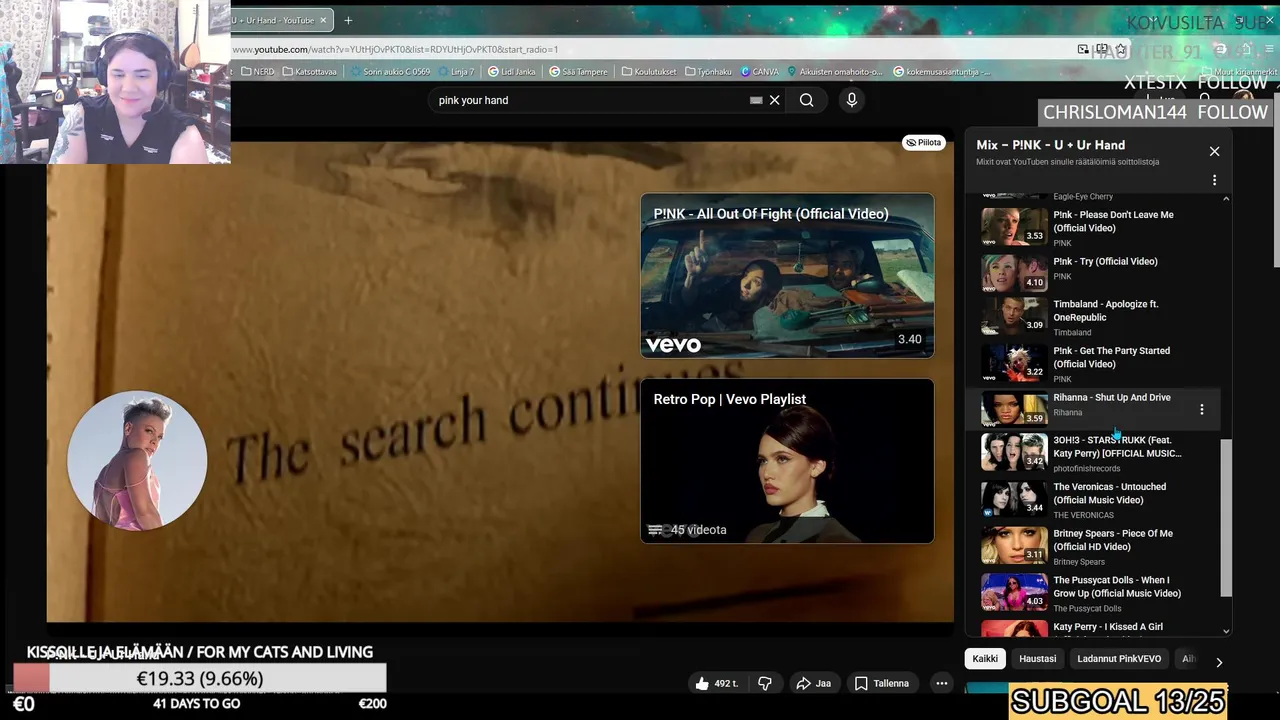The image size is (1280, 720).
Task: Open options for 'Rihanna - Shut Up And Drive'
Action: 1201,409
